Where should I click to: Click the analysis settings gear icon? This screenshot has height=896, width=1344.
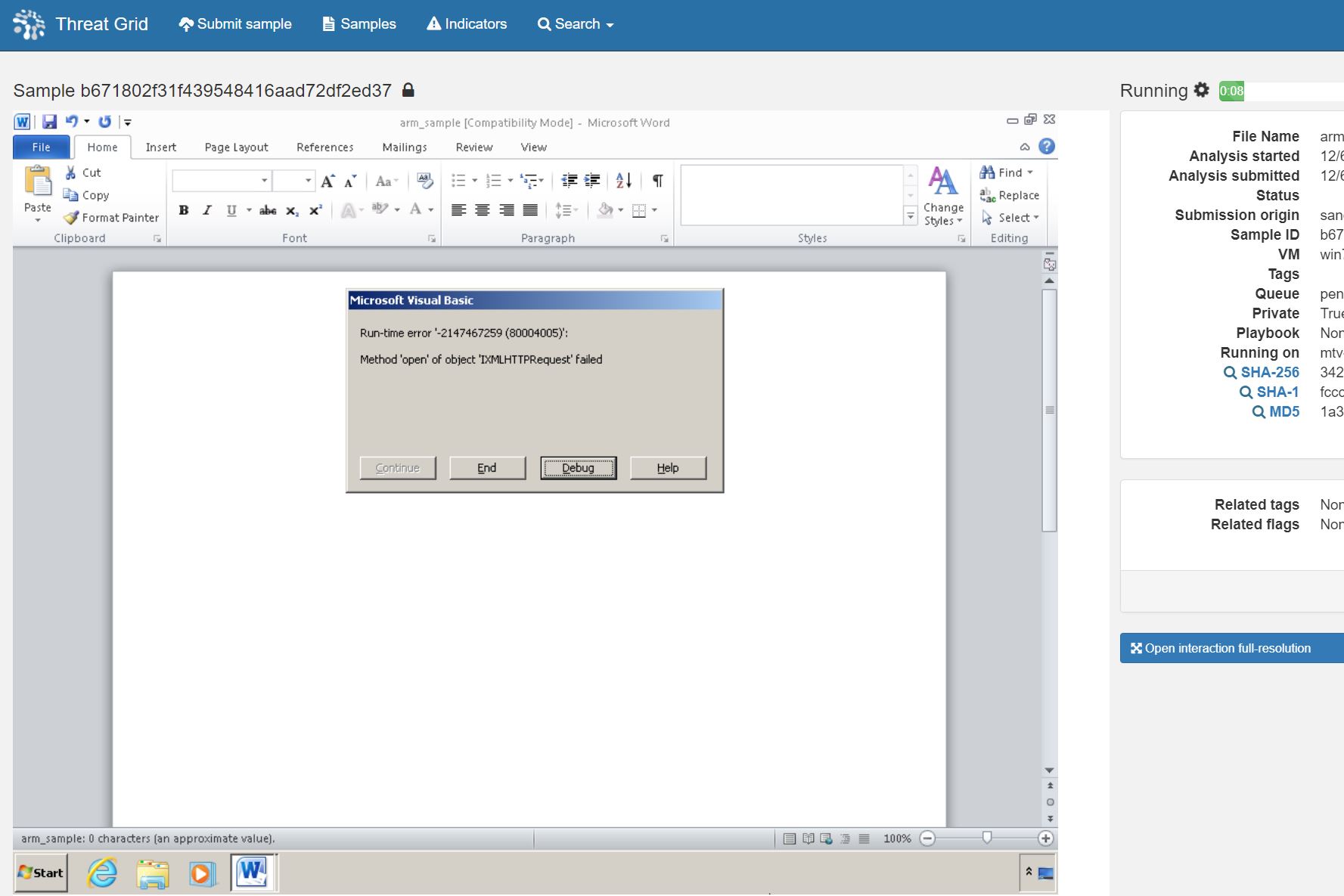(1201, 91)
